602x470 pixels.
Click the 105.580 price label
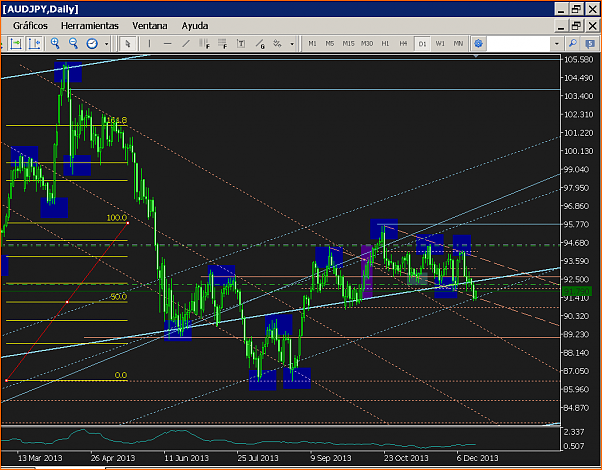(579, 60)
